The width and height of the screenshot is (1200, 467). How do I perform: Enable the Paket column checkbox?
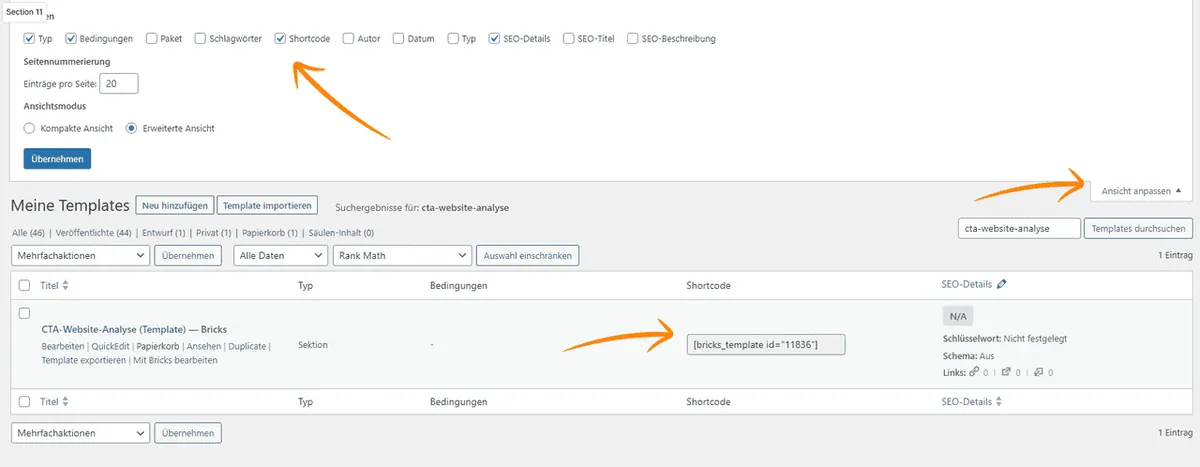(151, 39)
